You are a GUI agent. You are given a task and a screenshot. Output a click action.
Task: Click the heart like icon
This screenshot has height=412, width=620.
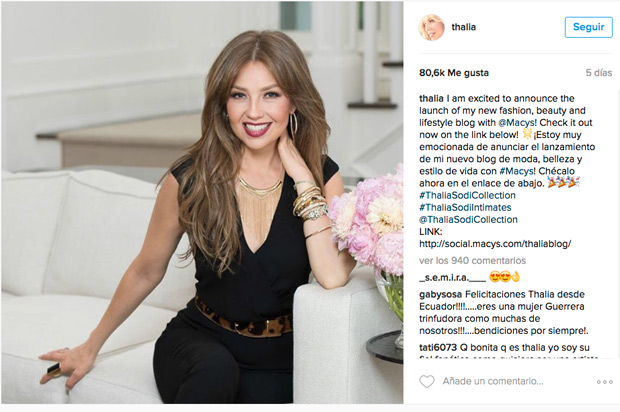(427, 381)
